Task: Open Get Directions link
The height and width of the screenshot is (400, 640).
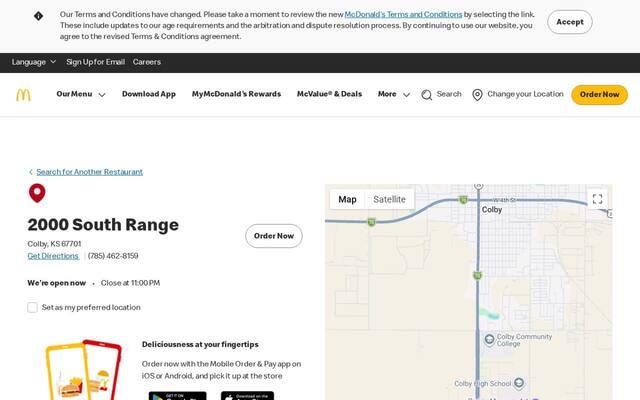Action: point(53,256)
